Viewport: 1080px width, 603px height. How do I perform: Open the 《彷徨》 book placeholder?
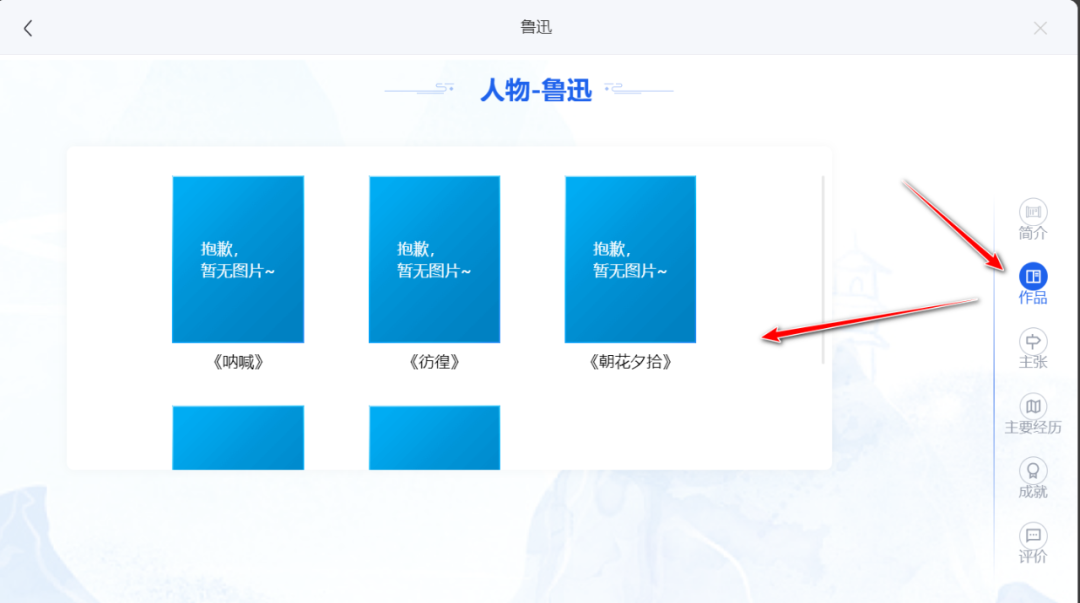pos(434,260)
